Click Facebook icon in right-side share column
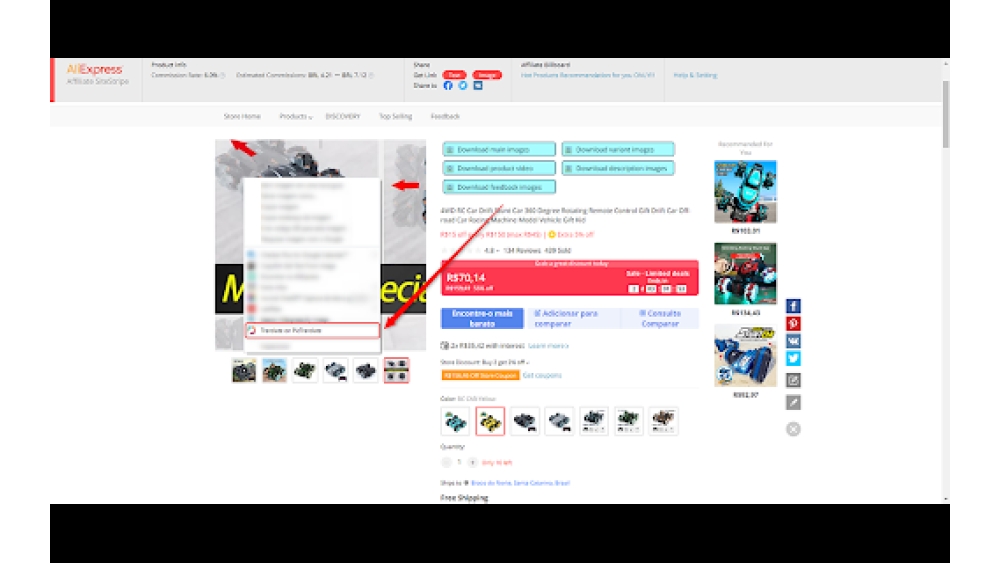Image resolution: width=1000 pixels, height=563 pixels. [x=793, y=306]
